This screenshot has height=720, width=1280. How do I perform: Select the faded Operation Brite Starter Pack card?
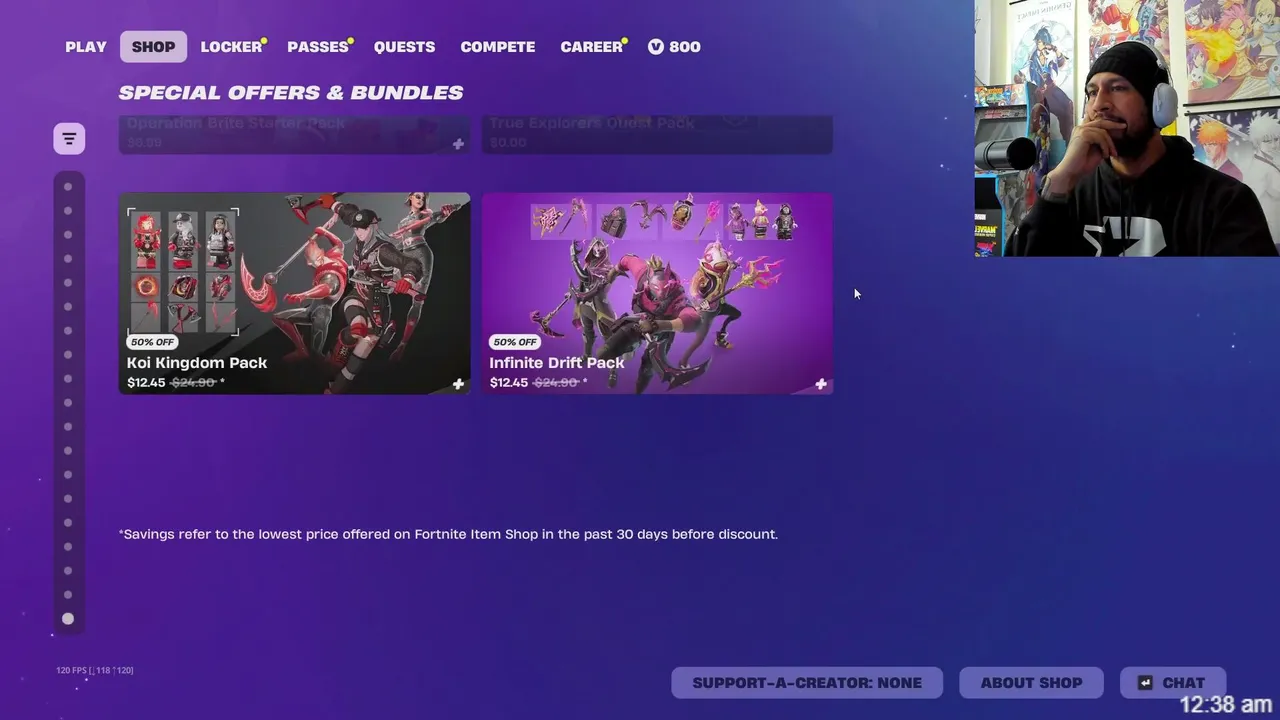click(295, 134)
